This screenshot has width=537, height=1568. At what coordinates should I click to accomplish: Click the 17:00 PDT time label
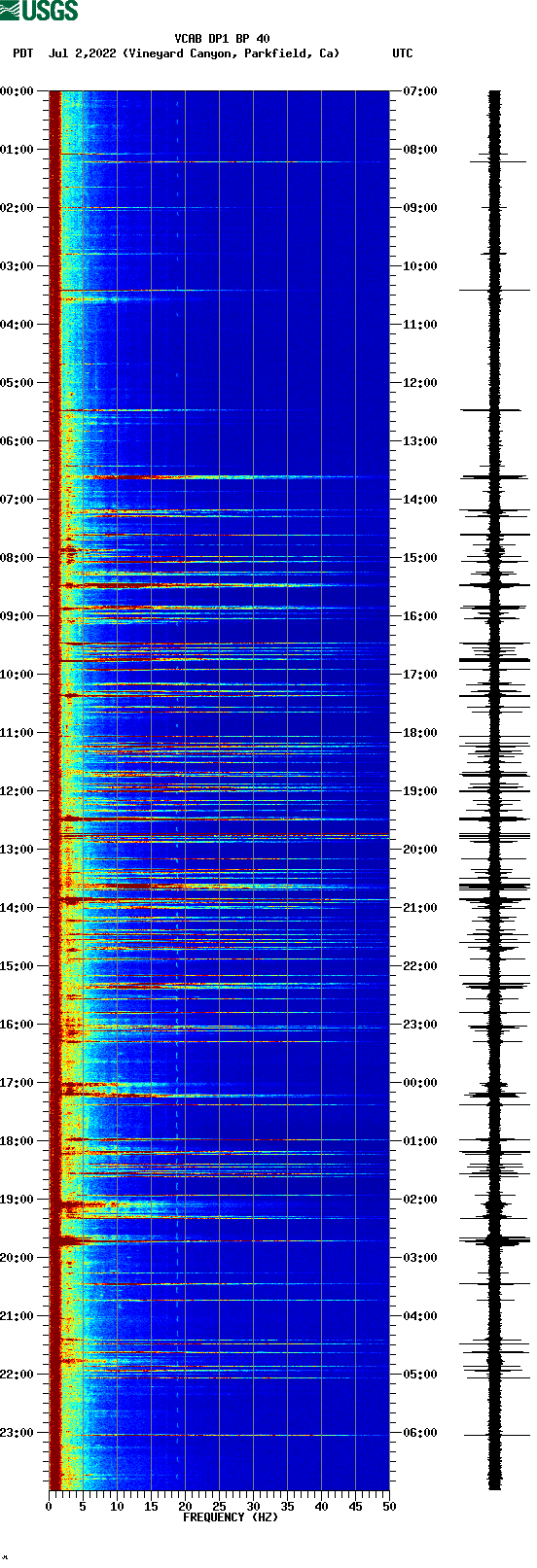18,1083
